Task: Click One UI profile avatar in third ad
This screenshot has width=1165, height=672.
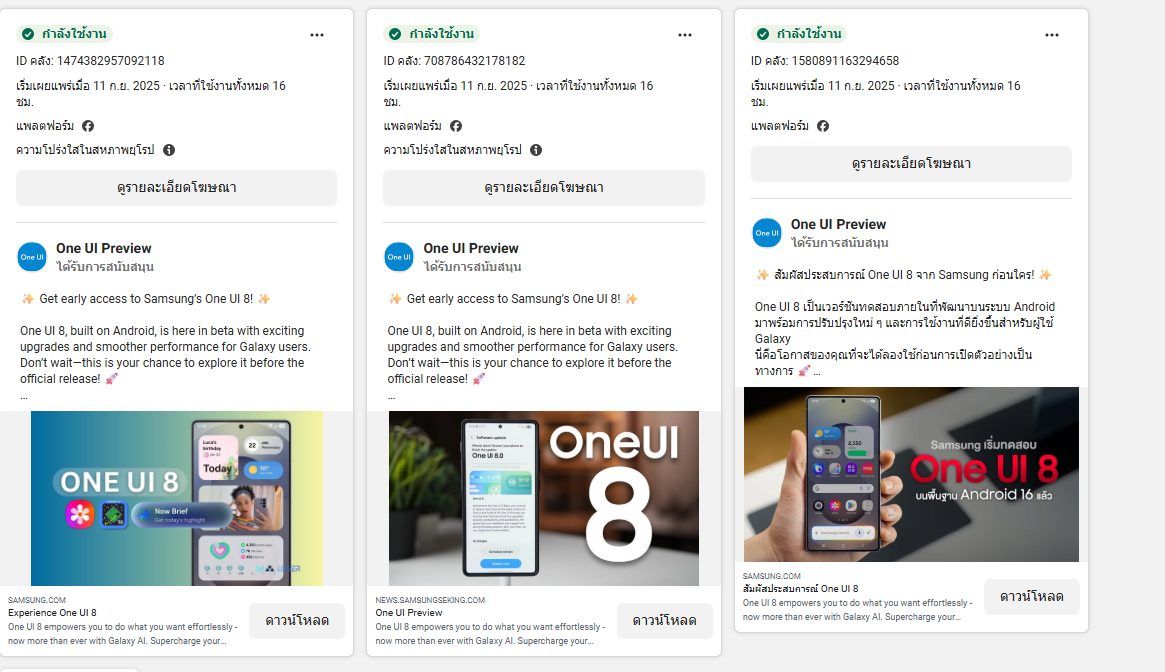Action: 767,233
